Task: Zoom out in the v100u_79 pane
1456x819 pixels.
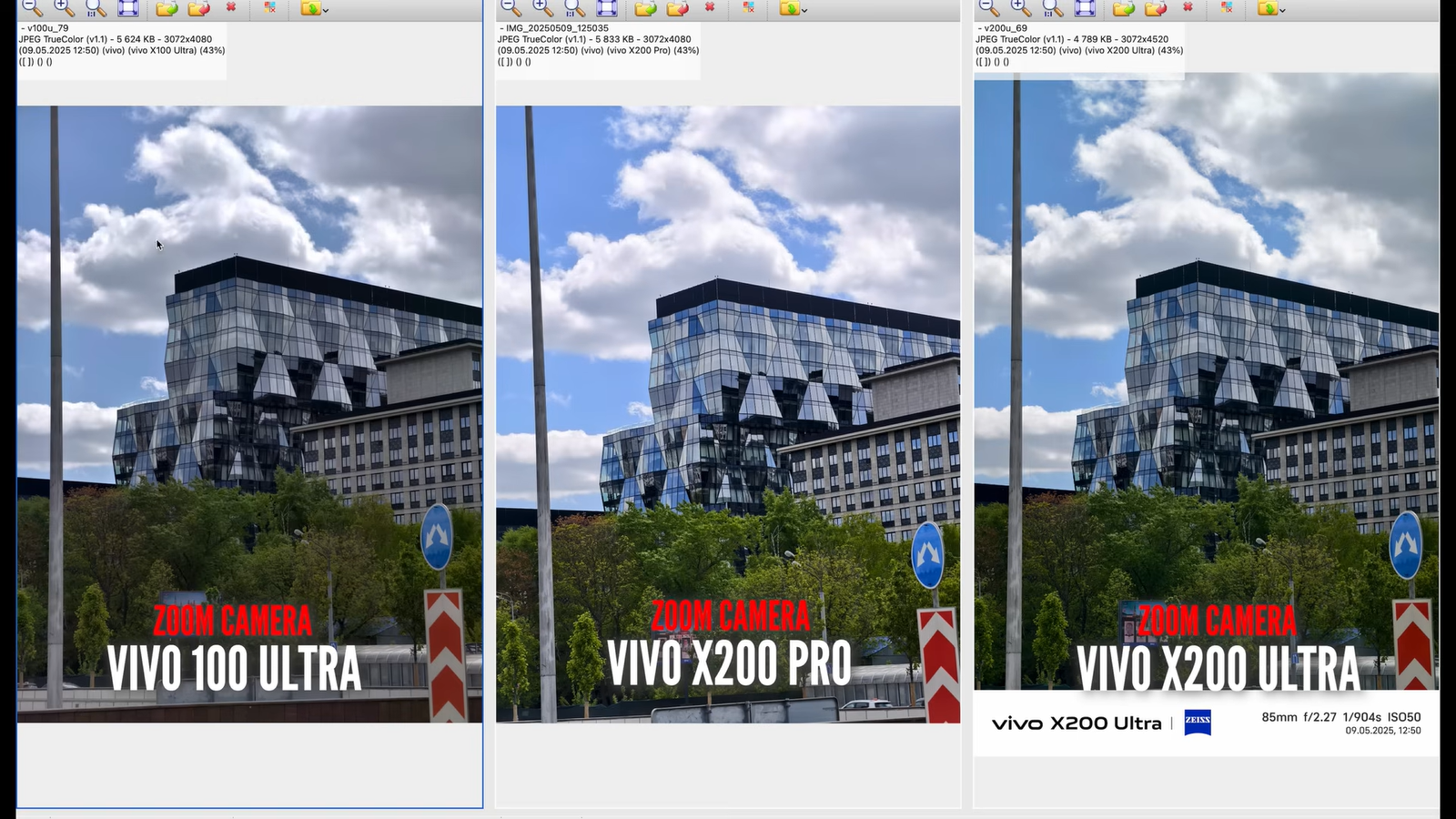Action: pos(32,7)
